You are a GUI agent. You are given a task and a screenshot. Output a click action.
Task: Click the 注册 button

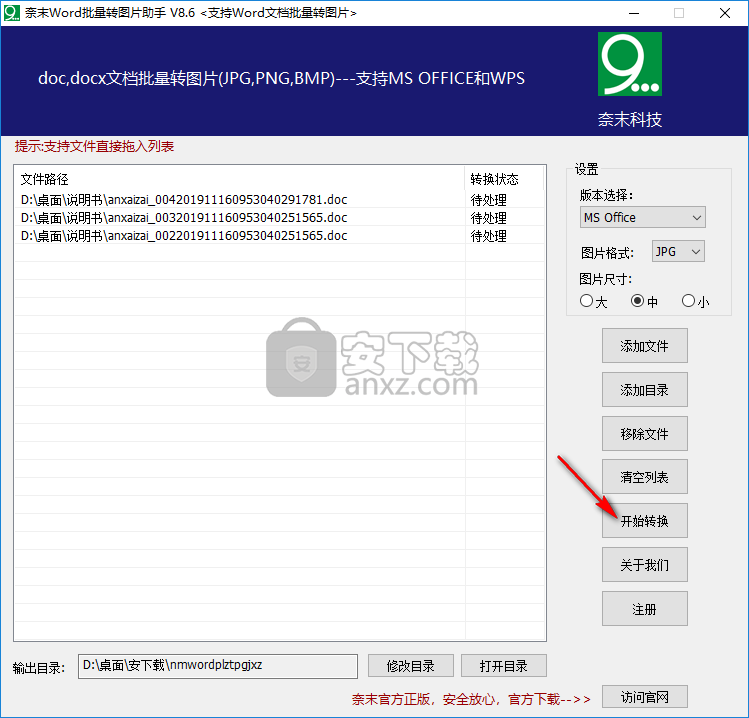tap(644, 609)
